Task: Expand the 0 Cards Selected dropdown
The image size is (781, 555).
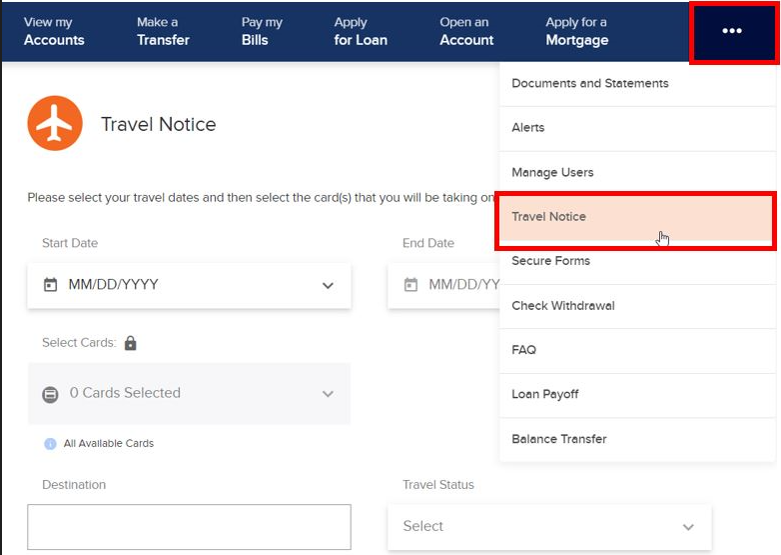Action: tap(327, 394)
